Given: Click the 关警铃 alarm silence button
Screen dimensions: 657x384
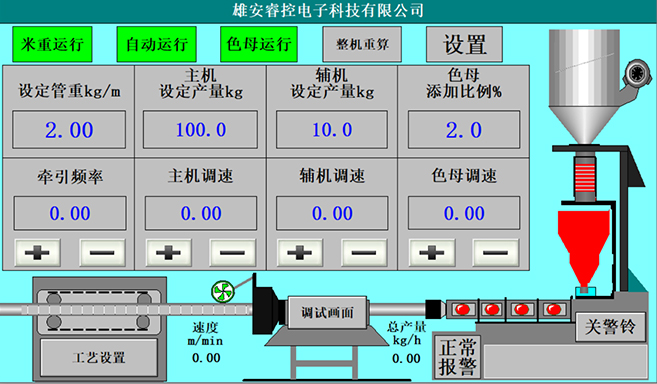Looking at the screenshot, I should point(610,327).
